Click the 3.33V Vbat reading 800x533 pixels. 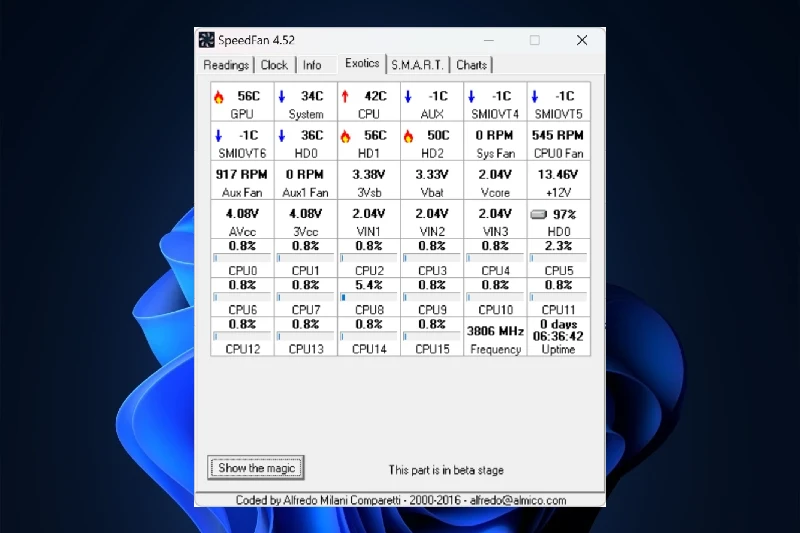click(x=432, y=175)
